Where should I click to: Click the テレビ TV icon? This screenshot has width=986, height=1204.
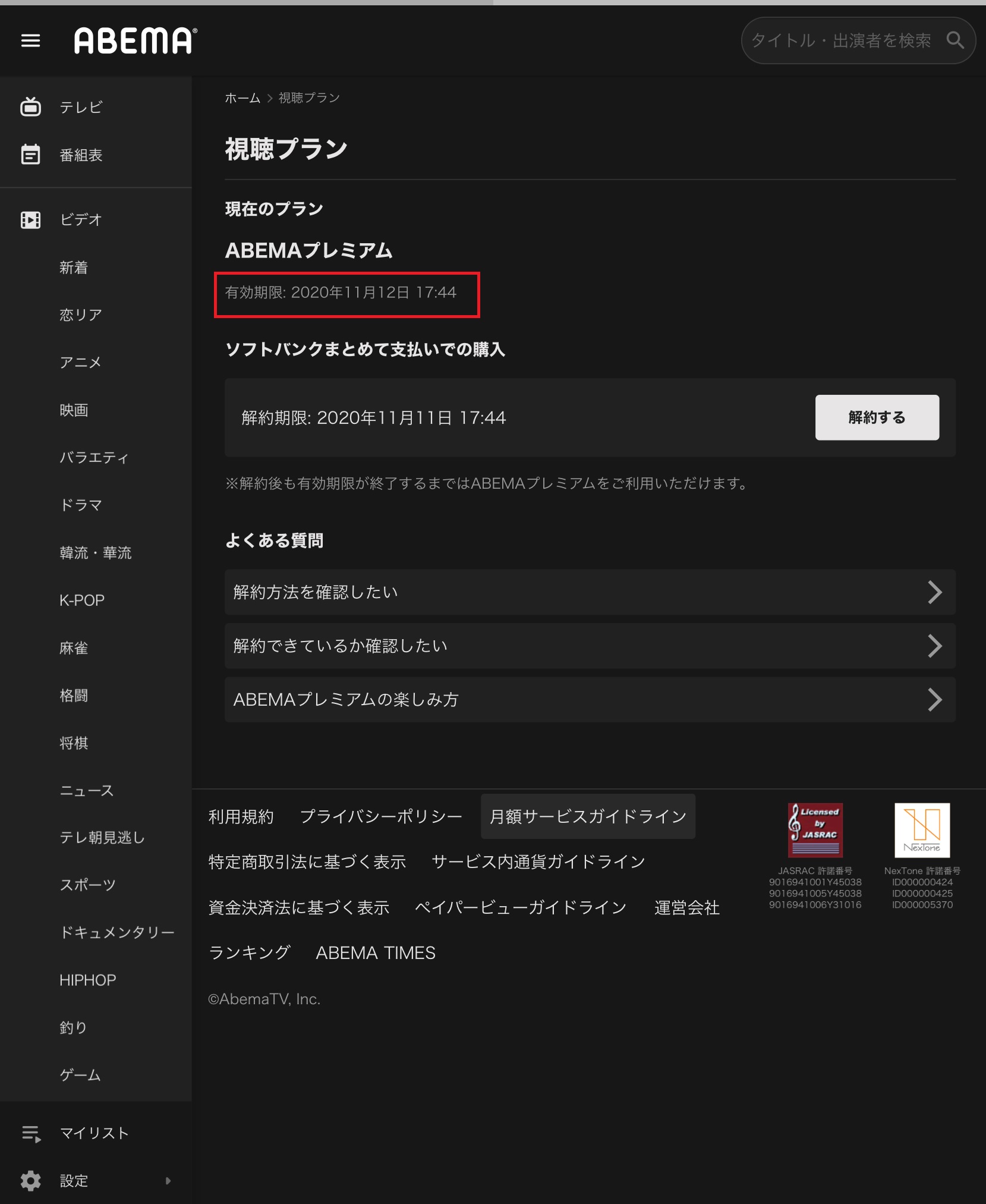(x=30, y=107)
